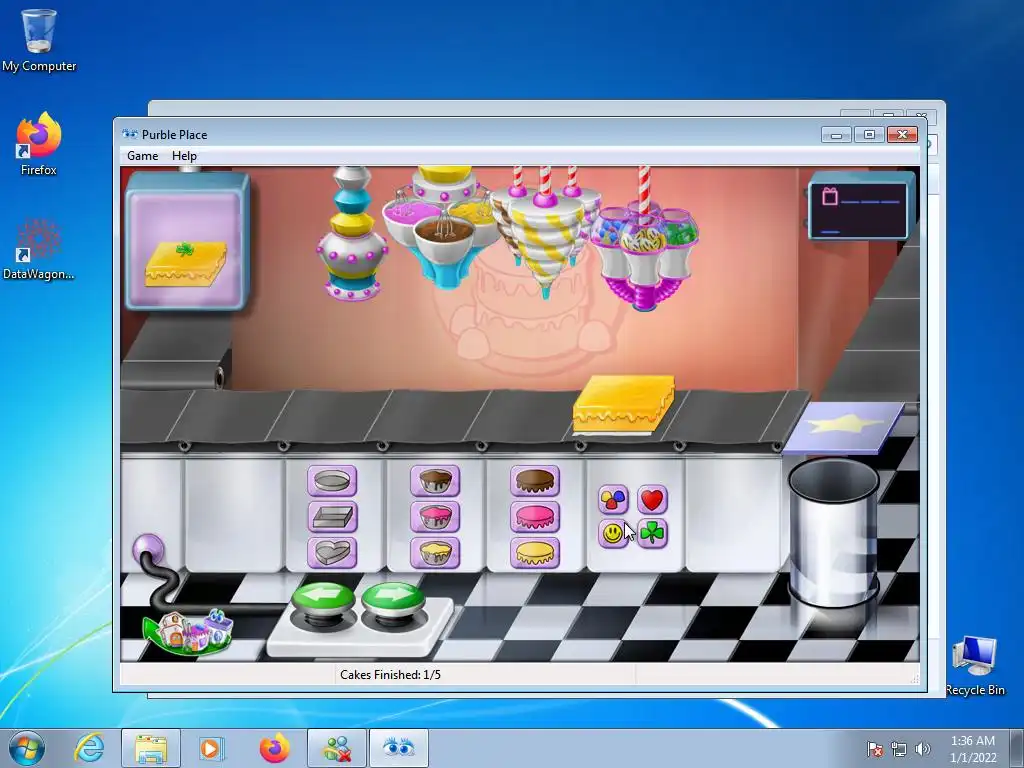Screen dimensions: 1024x768
Task: Open Windows Media Player from taskbar
Action: [212, 748]
